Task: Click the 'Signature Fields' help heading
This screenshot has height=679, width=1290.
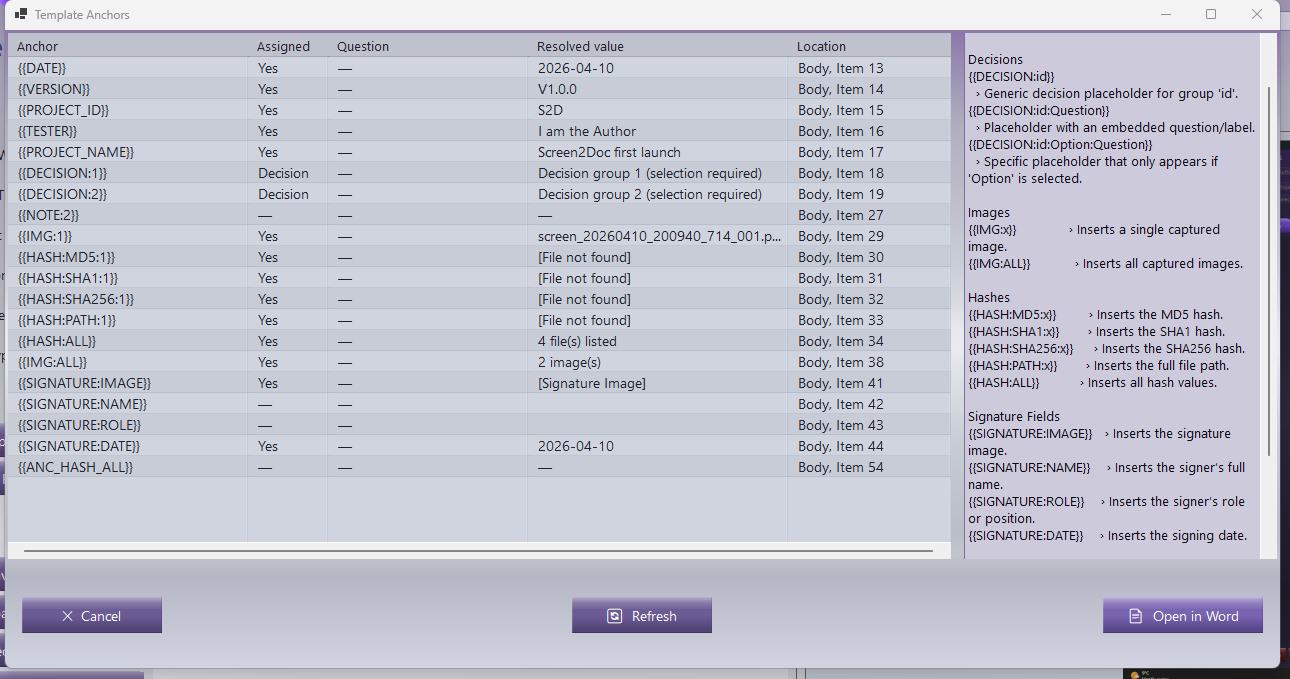Action: point(1014,417)
